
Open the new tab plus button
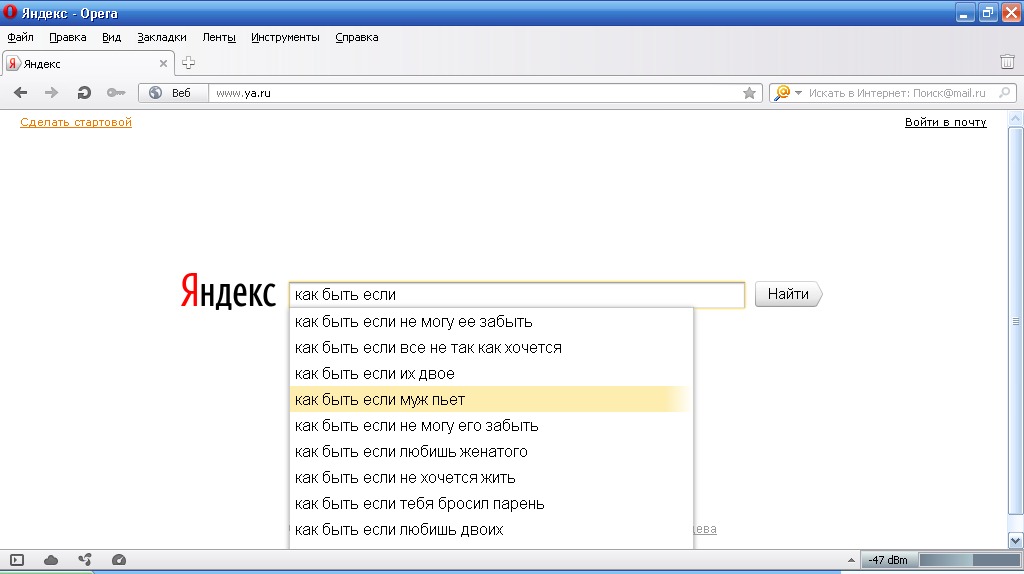[188, 63]
